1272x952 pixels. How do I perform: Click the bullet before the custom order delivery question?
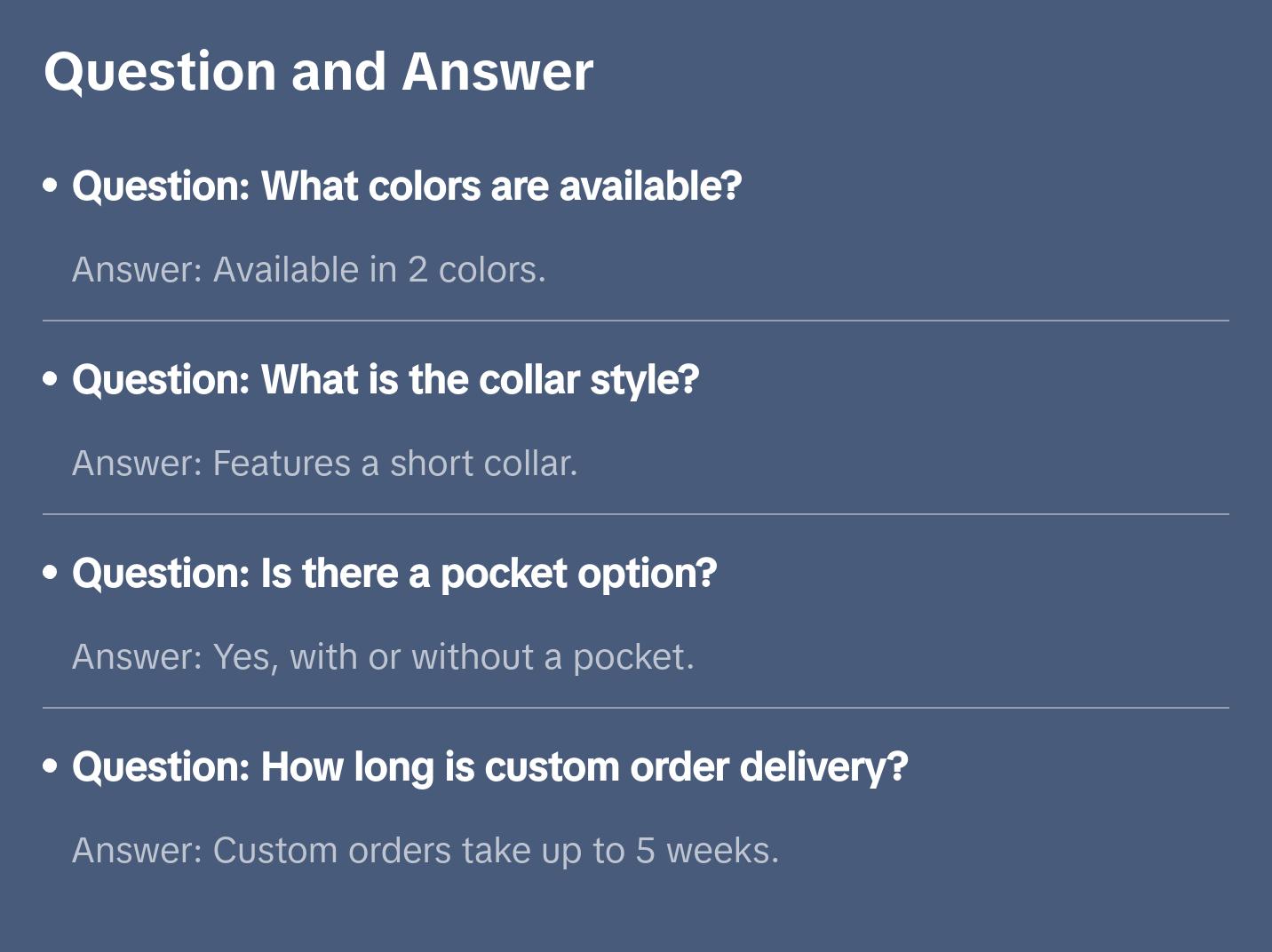[51, 766]
